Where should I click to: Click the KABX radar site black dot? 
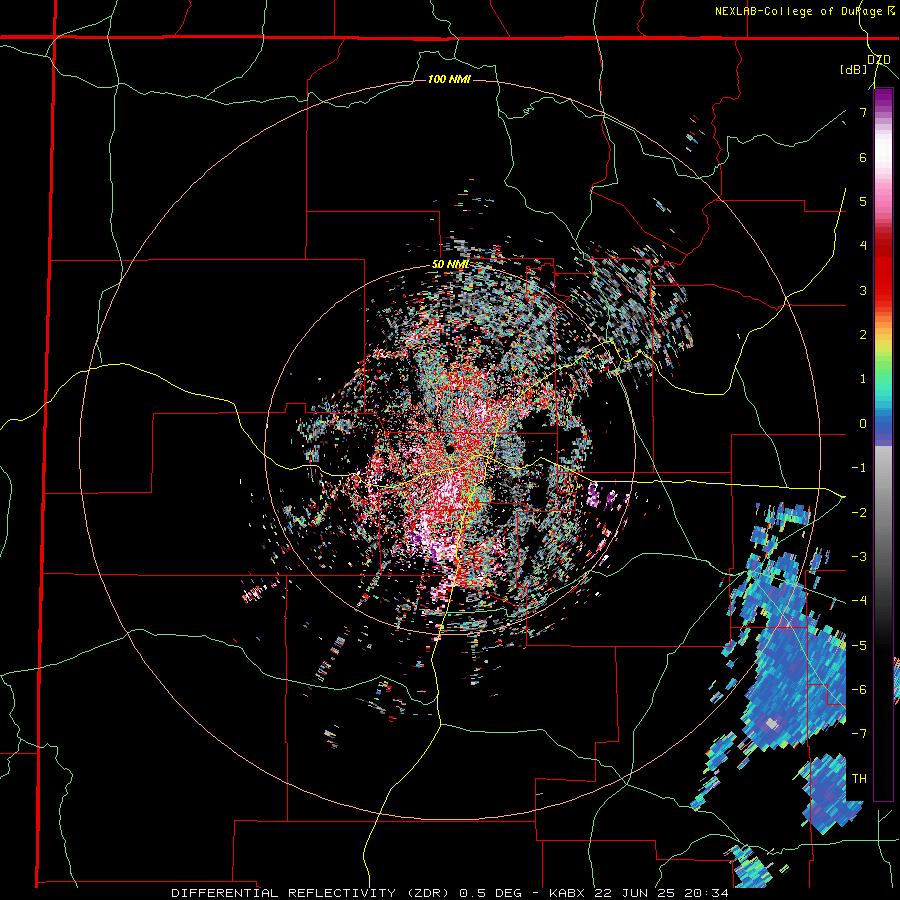click(450, 448)
